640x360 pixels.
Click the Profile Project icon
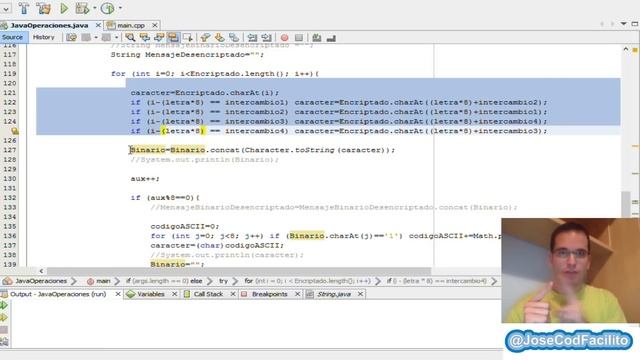[x=107, y=8]
